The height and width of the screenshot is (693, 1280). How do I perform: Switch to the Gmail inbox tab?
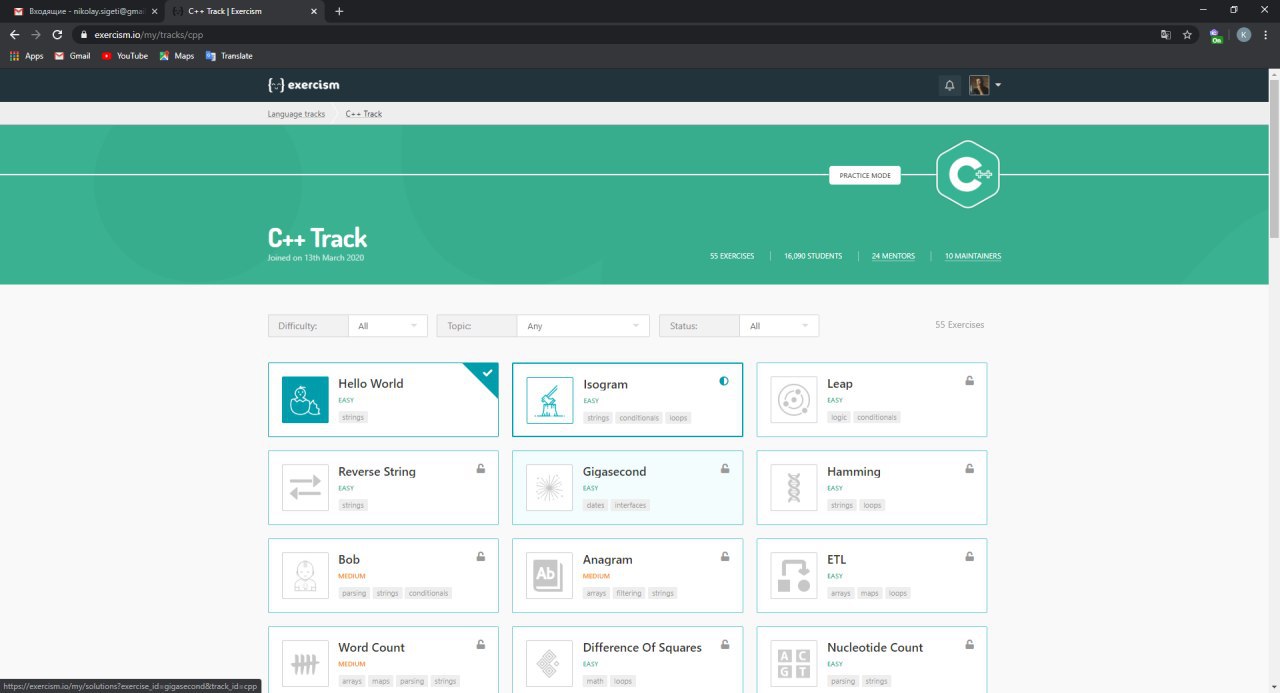[86, 11]
